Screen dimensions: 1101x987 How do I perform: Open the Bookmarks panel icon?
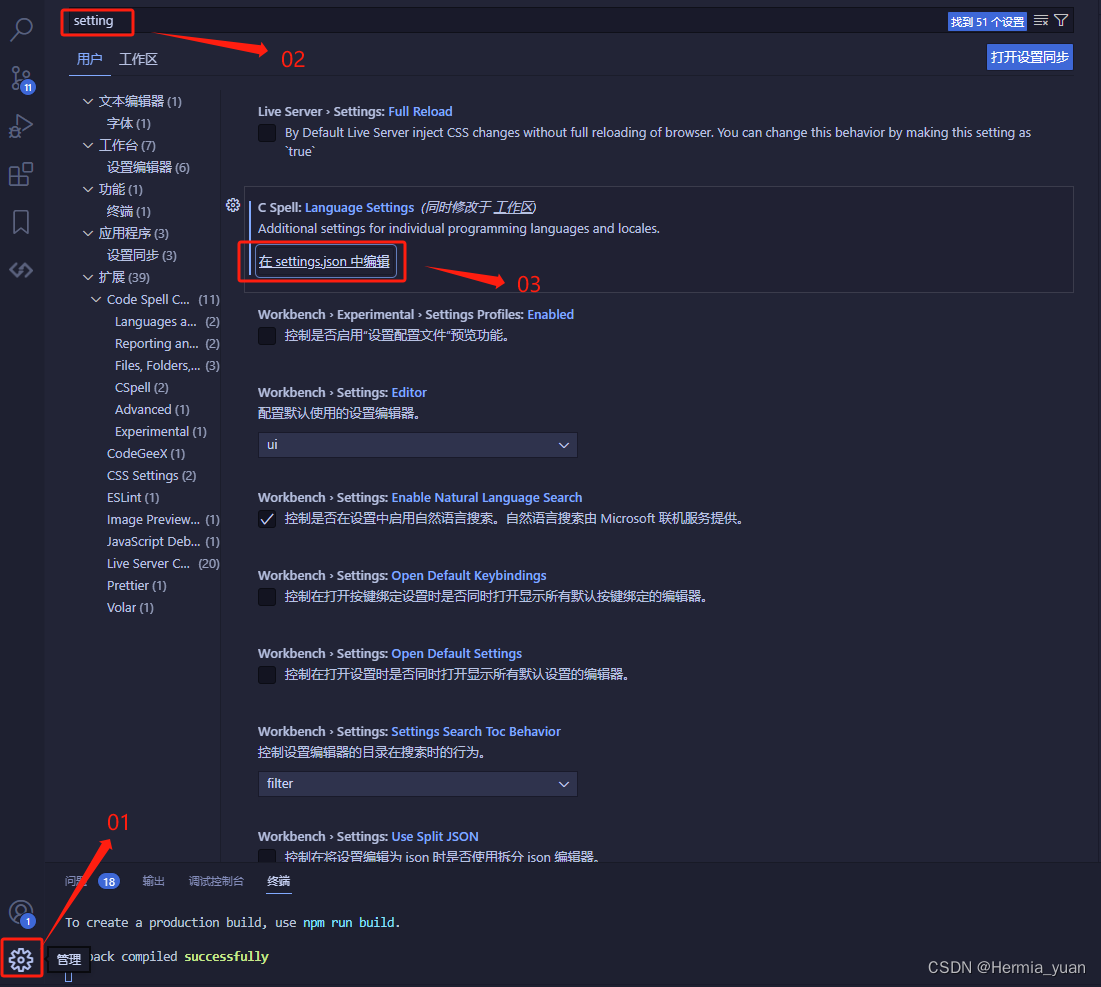pos(21,222)
